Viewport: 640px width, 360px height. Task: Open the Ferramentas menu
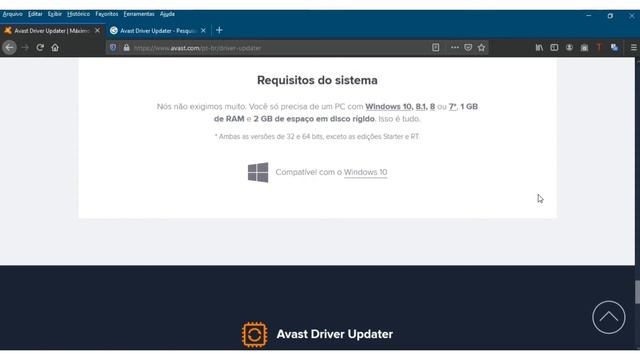point(139,14)
